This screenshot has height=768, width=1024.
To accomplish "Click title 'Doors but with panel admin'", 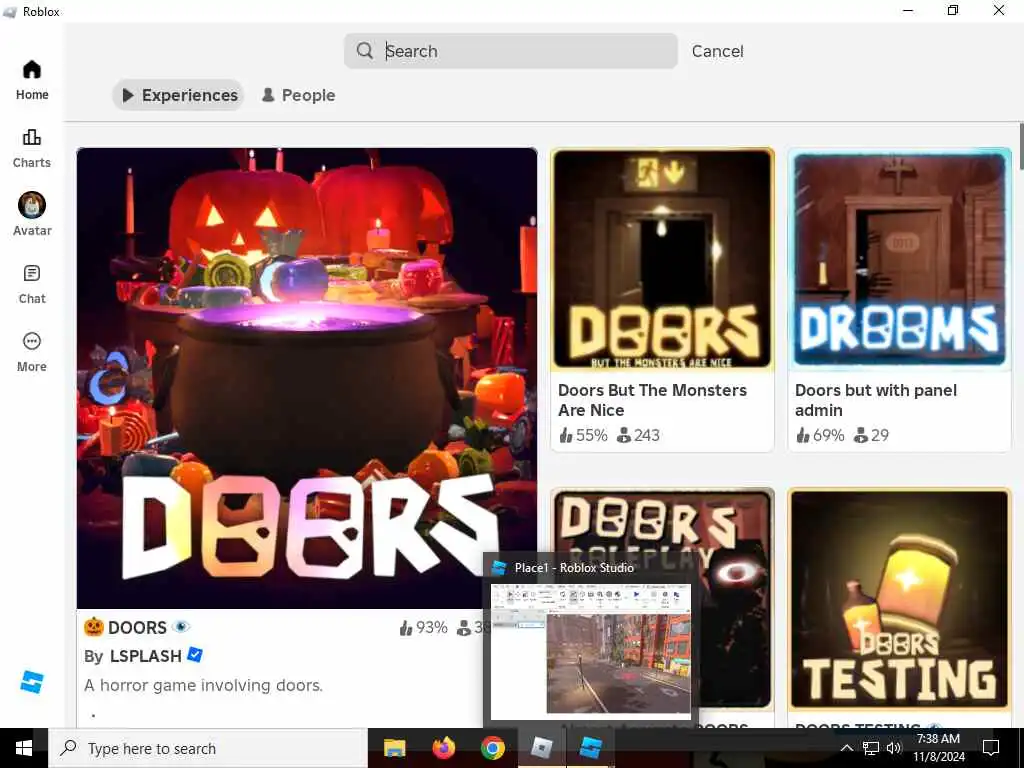I will click(x=876, y=400).
